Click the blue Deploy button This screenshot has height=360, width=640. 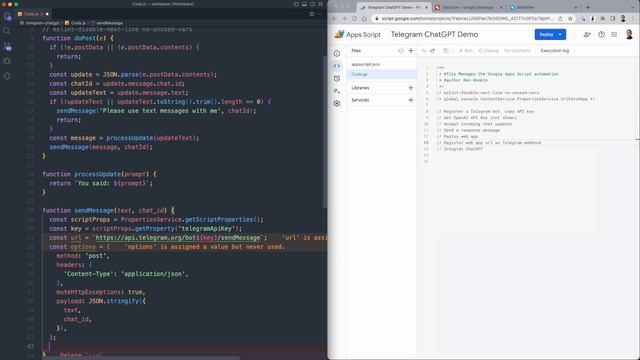[x=550, y=35]
